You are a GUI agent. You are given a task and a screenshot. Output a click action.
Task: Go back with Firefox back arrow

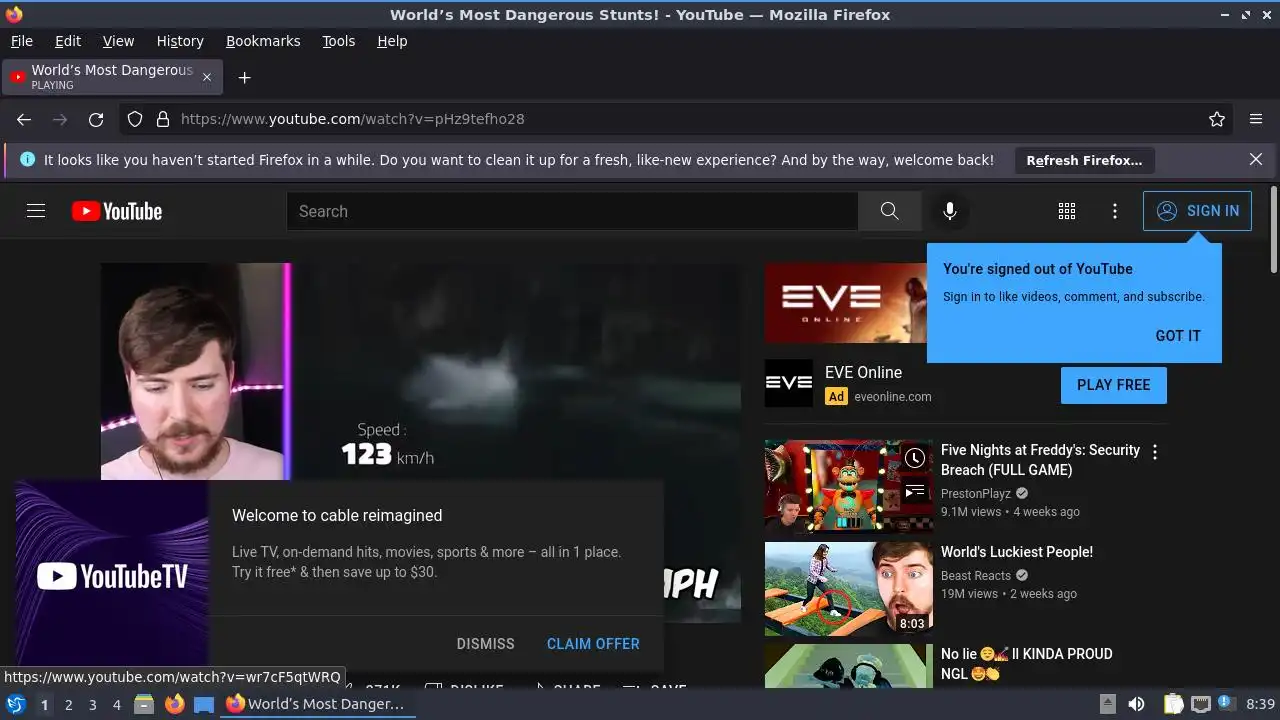click(x=24, y=119)
